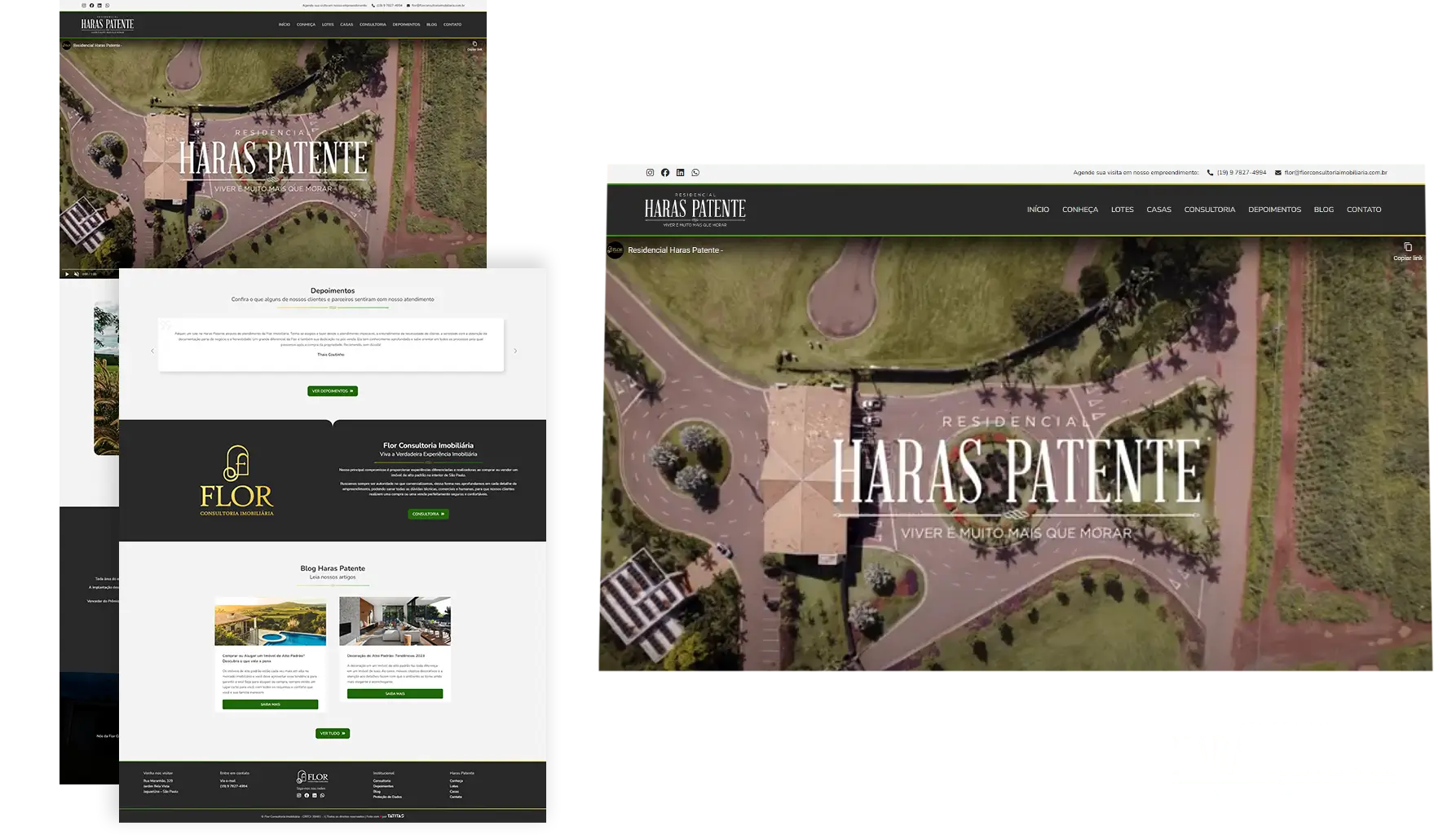Screen dimensions: 1456x835
Task: Click footer phone number under Entre em contato
Action: [234, 786]
